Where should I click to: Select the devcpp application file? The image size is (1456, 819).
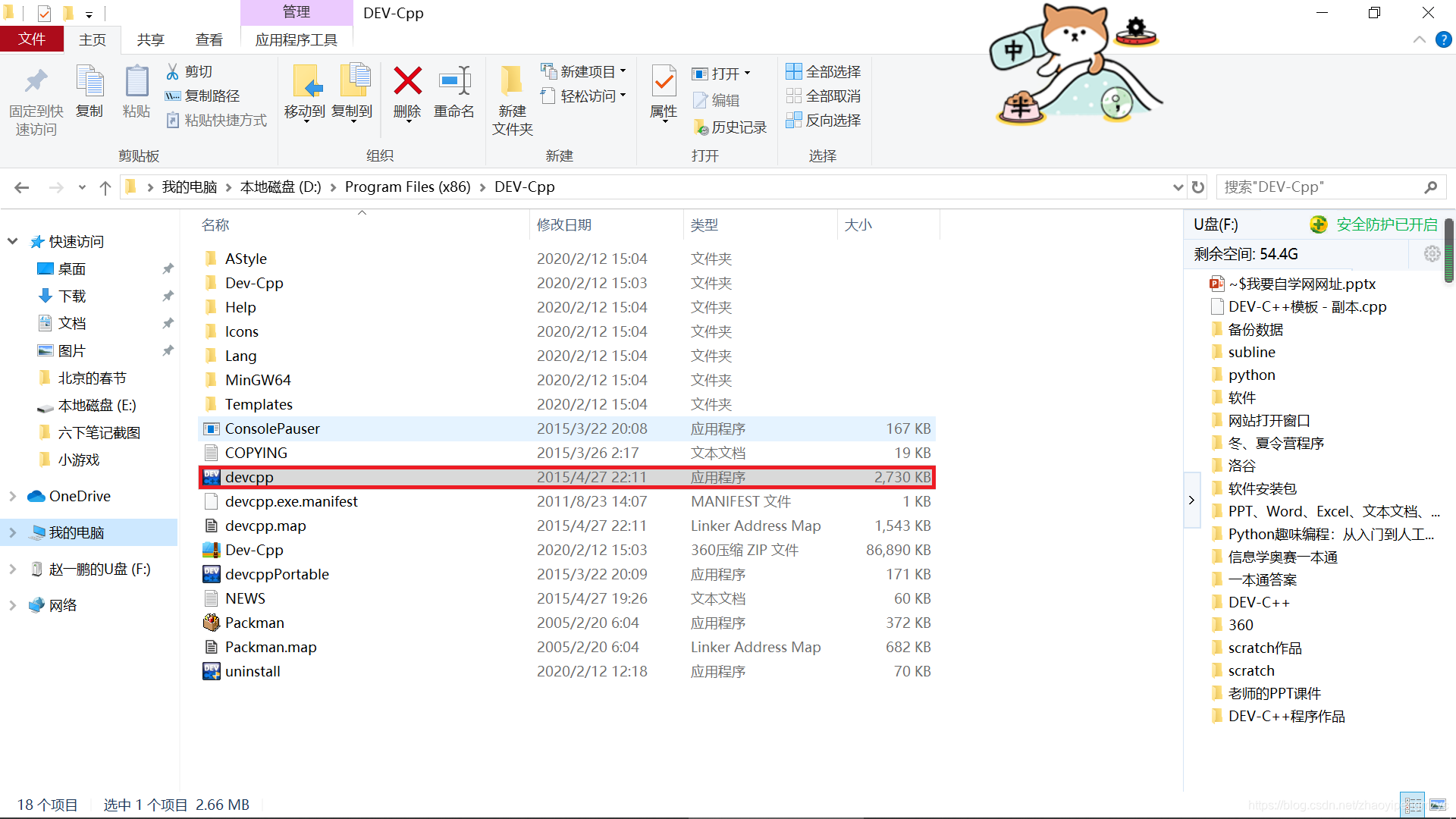pos(567,477)
